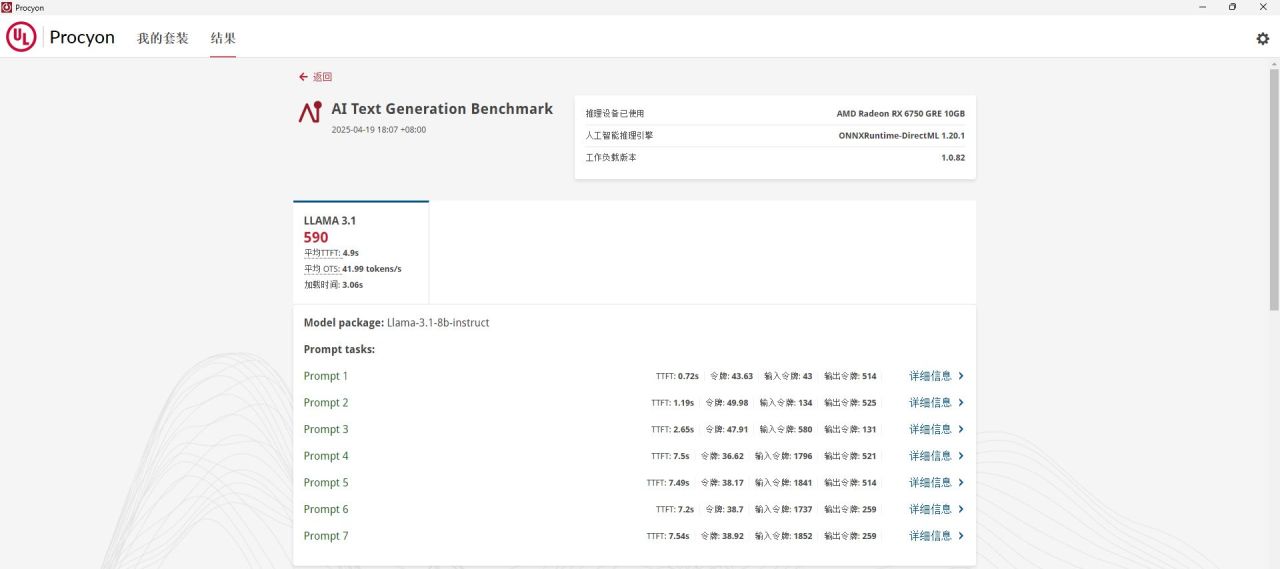This screenshot has height=569, width=1280.
Task: Switch to the 结果 tab
Action: [x=223, y=39]
